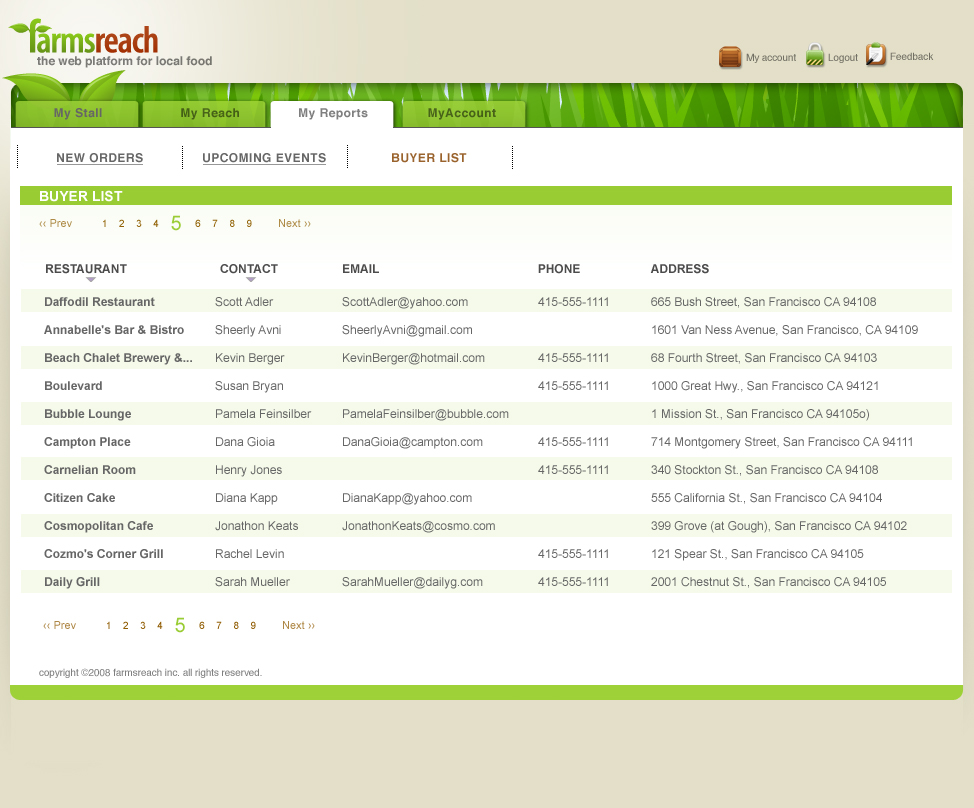Open the MyAccount tab

click(461, 114)
